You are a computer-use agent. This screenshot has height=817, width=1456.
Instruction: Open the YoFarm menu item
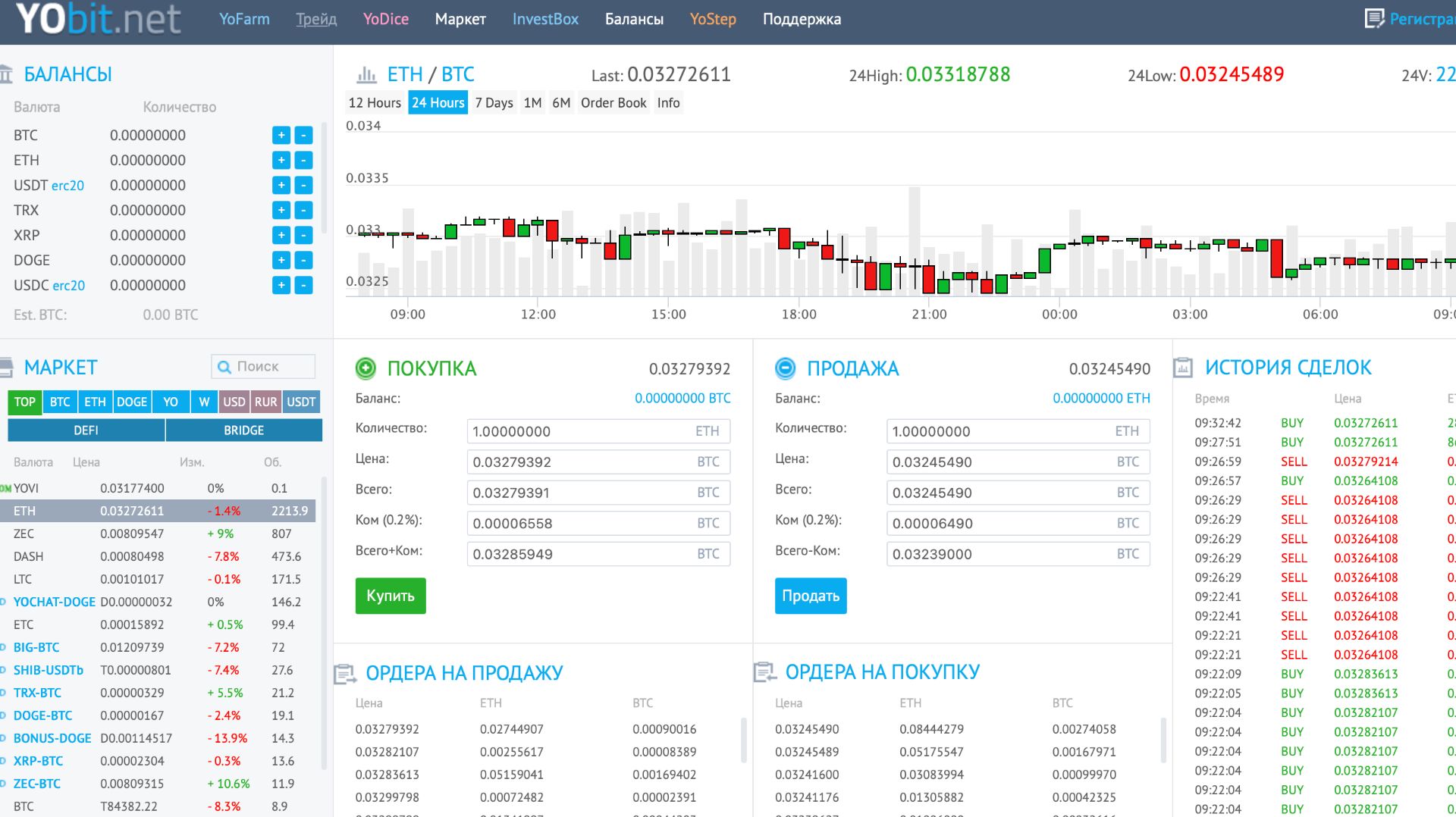point(244,19)
